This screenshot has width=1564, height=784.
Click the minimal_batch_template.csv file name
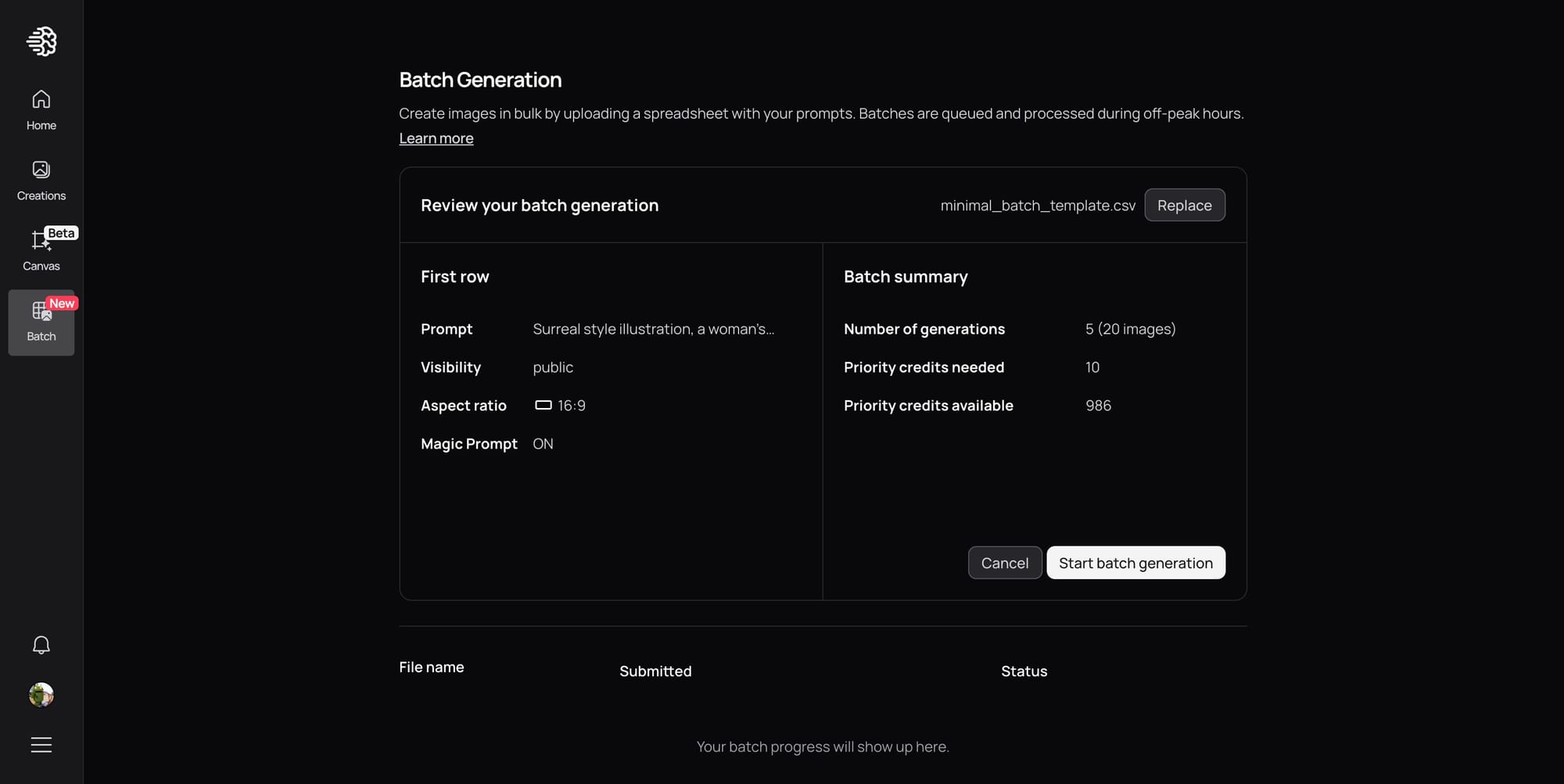(1038, 206)
